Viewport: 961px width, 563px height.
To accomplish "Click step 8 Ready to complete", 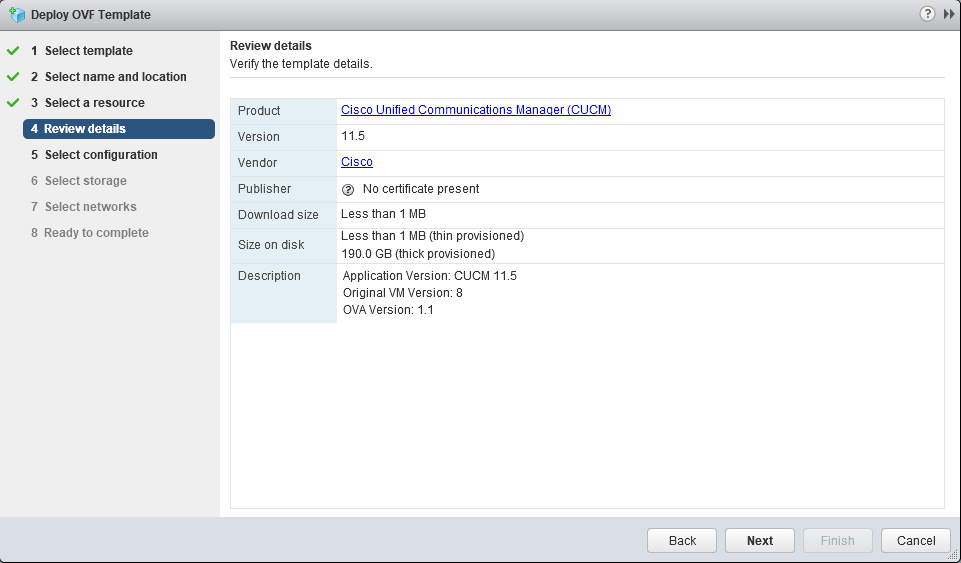I will [x=90, y=233].
